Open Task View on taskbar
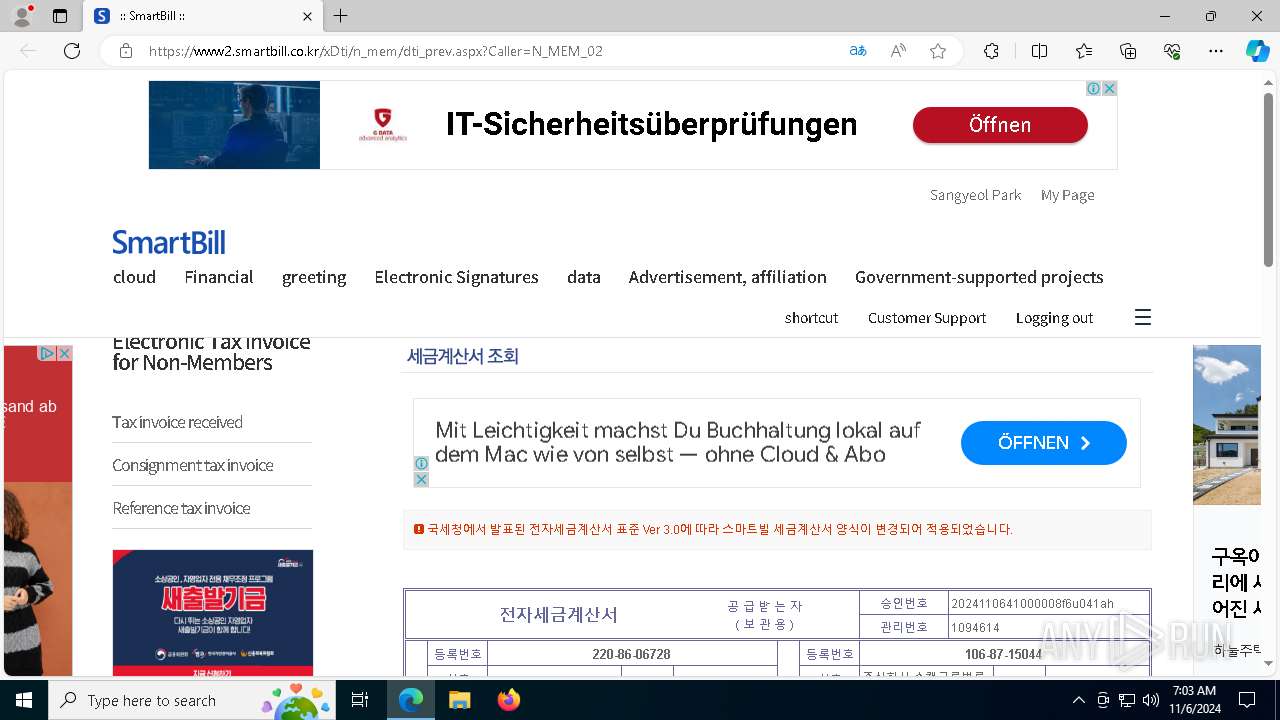Screen dimensions: 1280x720 click(360, 700)
